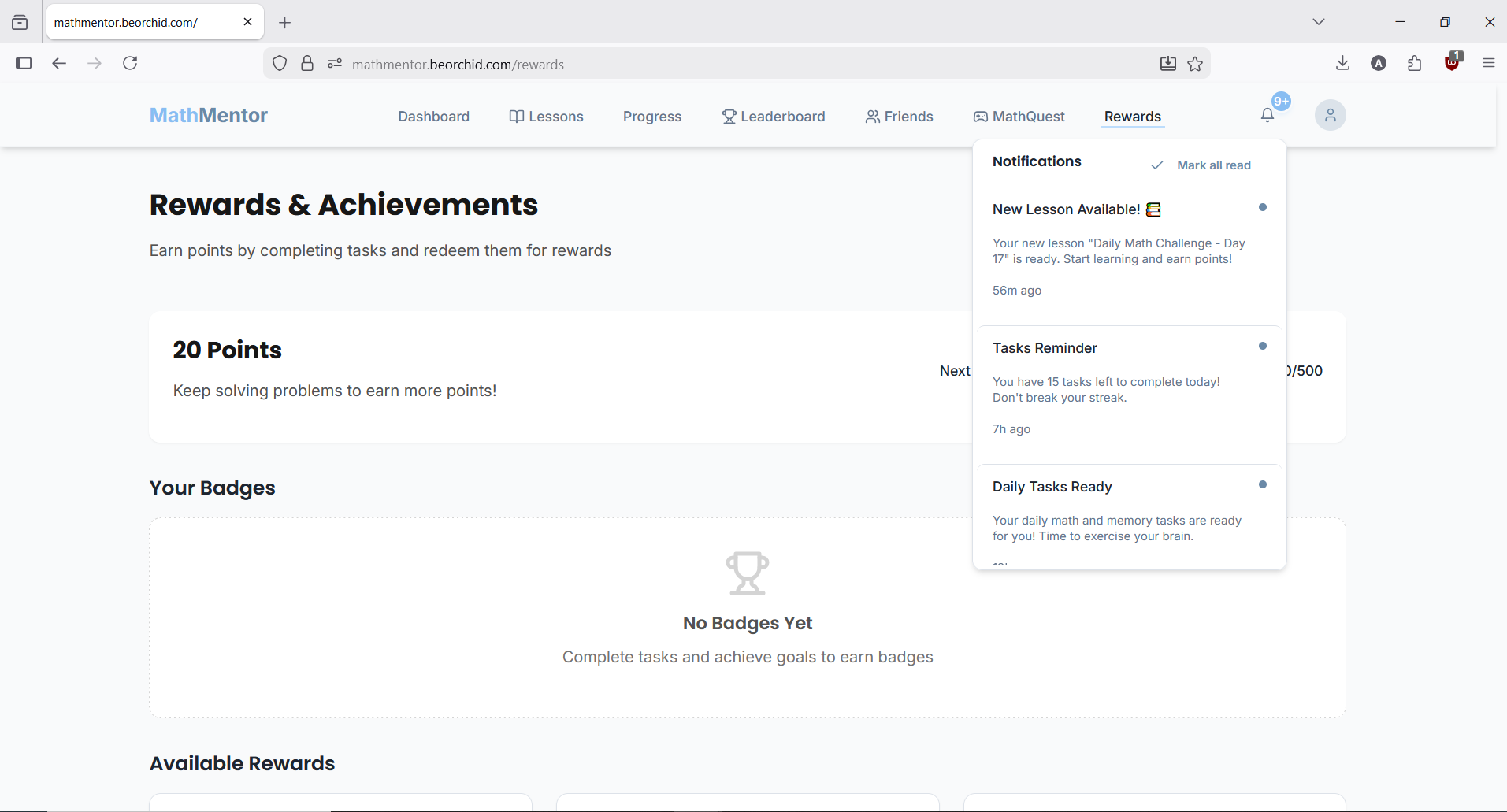The image size is (1507, 812).
Task: Click the 7h ago timestamp
Action: click(x=1011, y=429)
